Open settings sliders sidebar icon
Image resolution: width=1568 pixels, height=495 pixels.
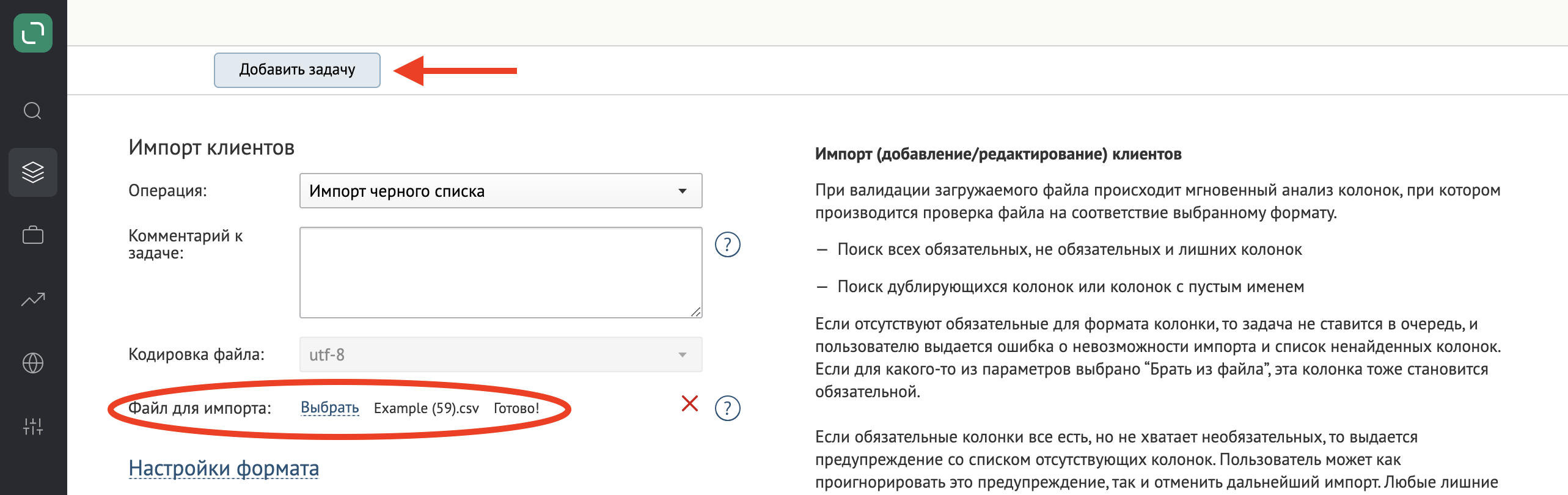coord(33,427)
